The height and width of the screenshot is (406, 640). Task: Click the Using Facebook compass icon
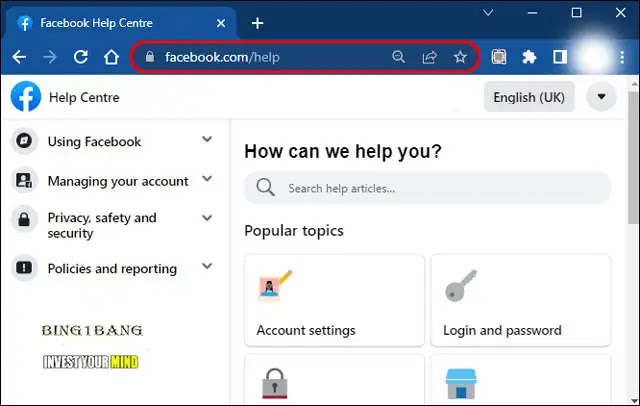24,141
